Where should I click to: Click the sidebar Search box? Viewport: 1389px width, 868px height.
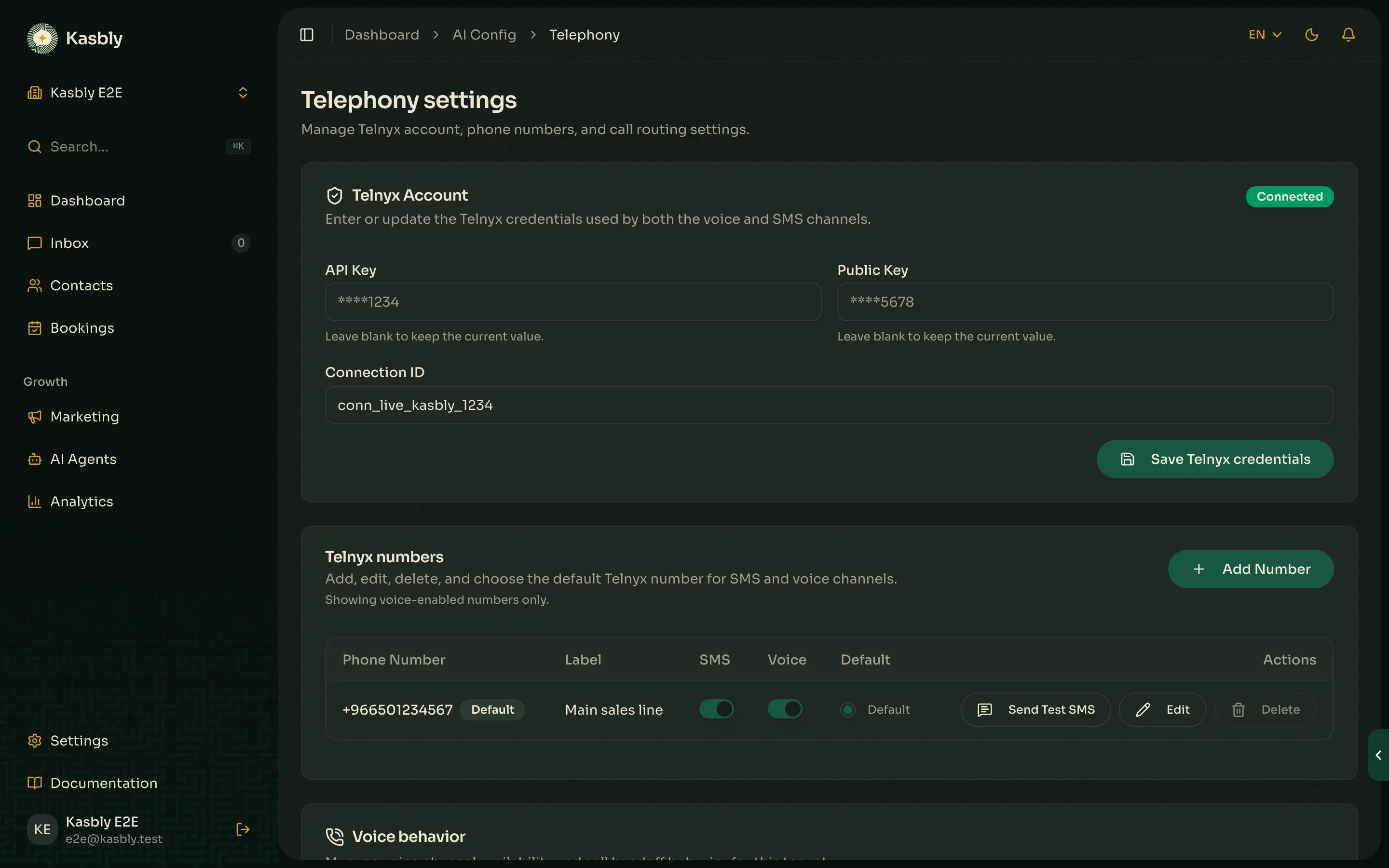tap(139, 147)
